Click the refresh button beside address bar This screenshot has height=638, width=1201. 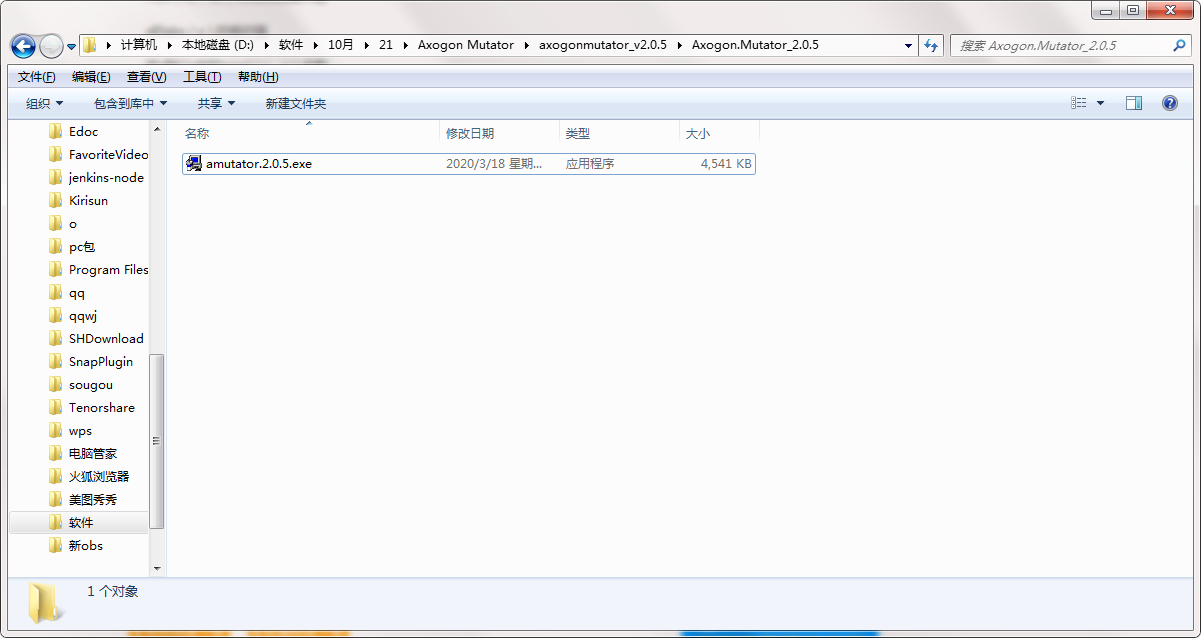932,45
